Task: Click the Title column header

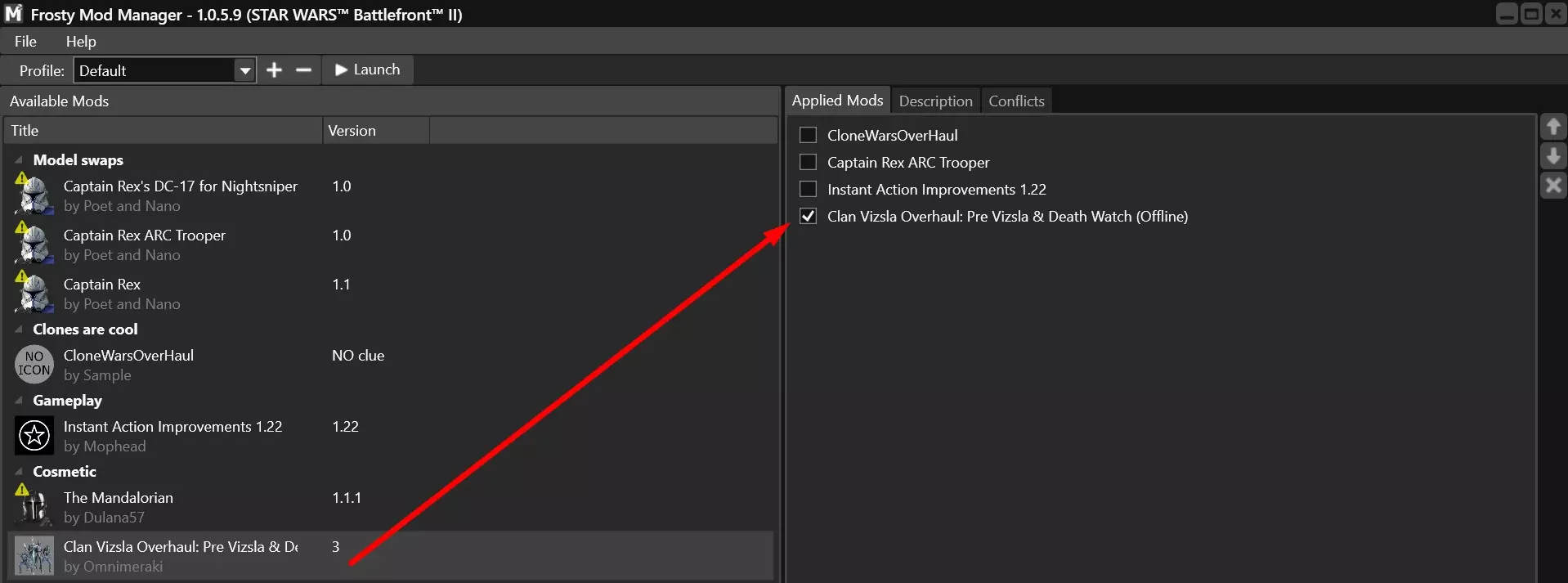Action: click(164, 131)
